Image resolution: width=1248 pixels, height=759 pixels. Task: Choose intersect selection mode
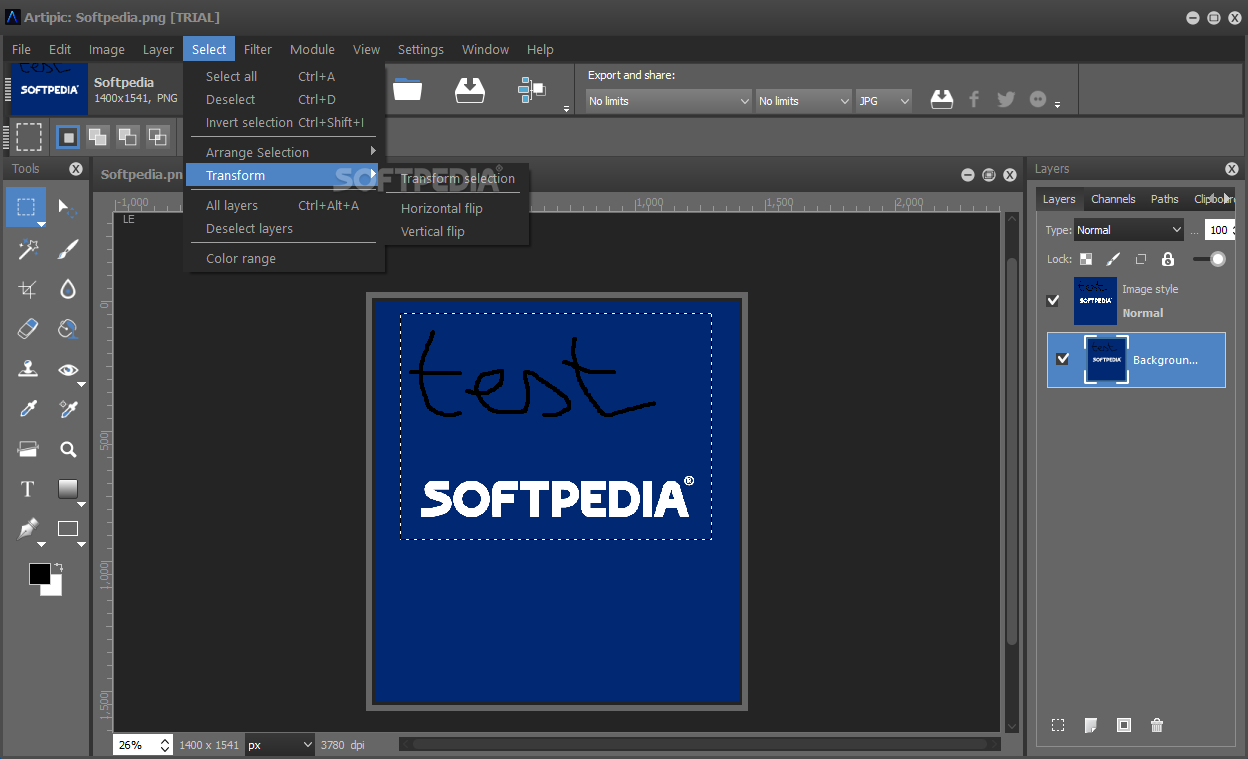coord(158,137)
